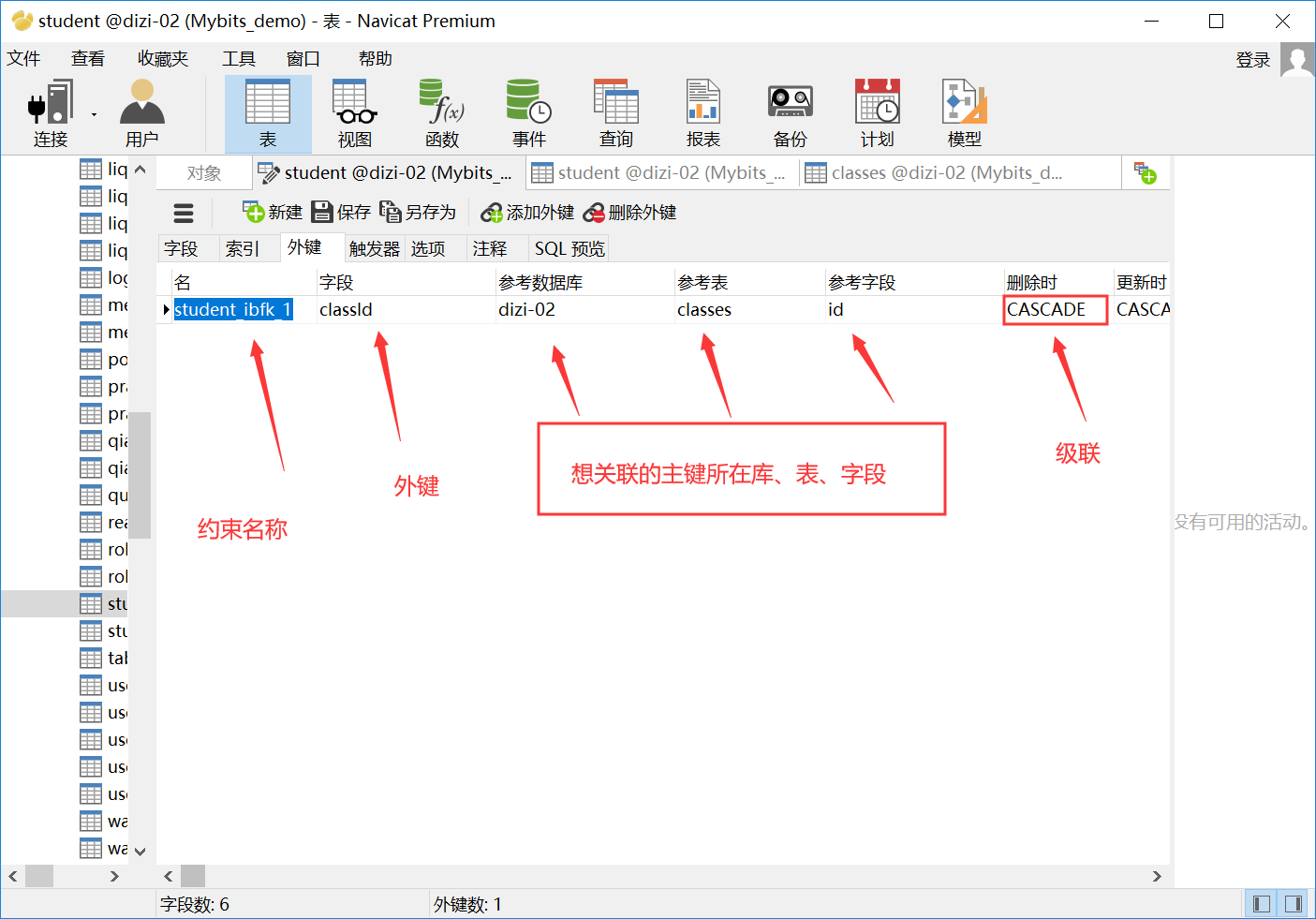Open the 查询 query icon
This screenshot has width=1316, height=919.
click(616, 113)
